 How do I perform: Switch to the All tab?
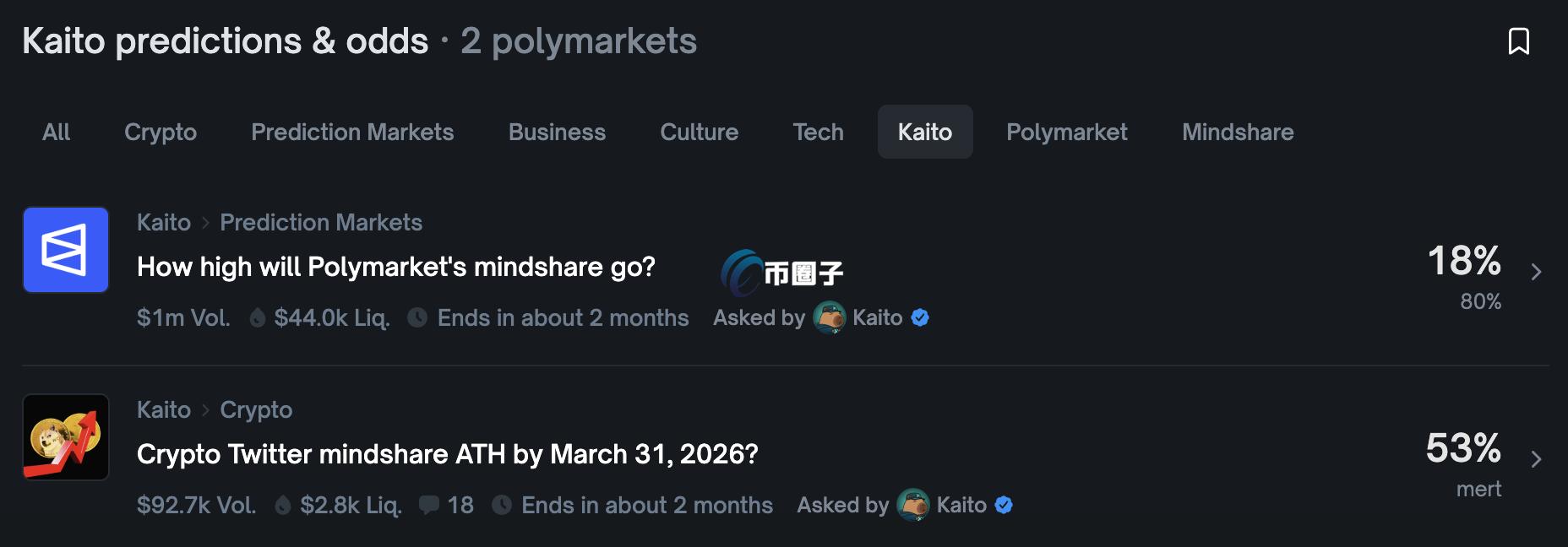57,132
